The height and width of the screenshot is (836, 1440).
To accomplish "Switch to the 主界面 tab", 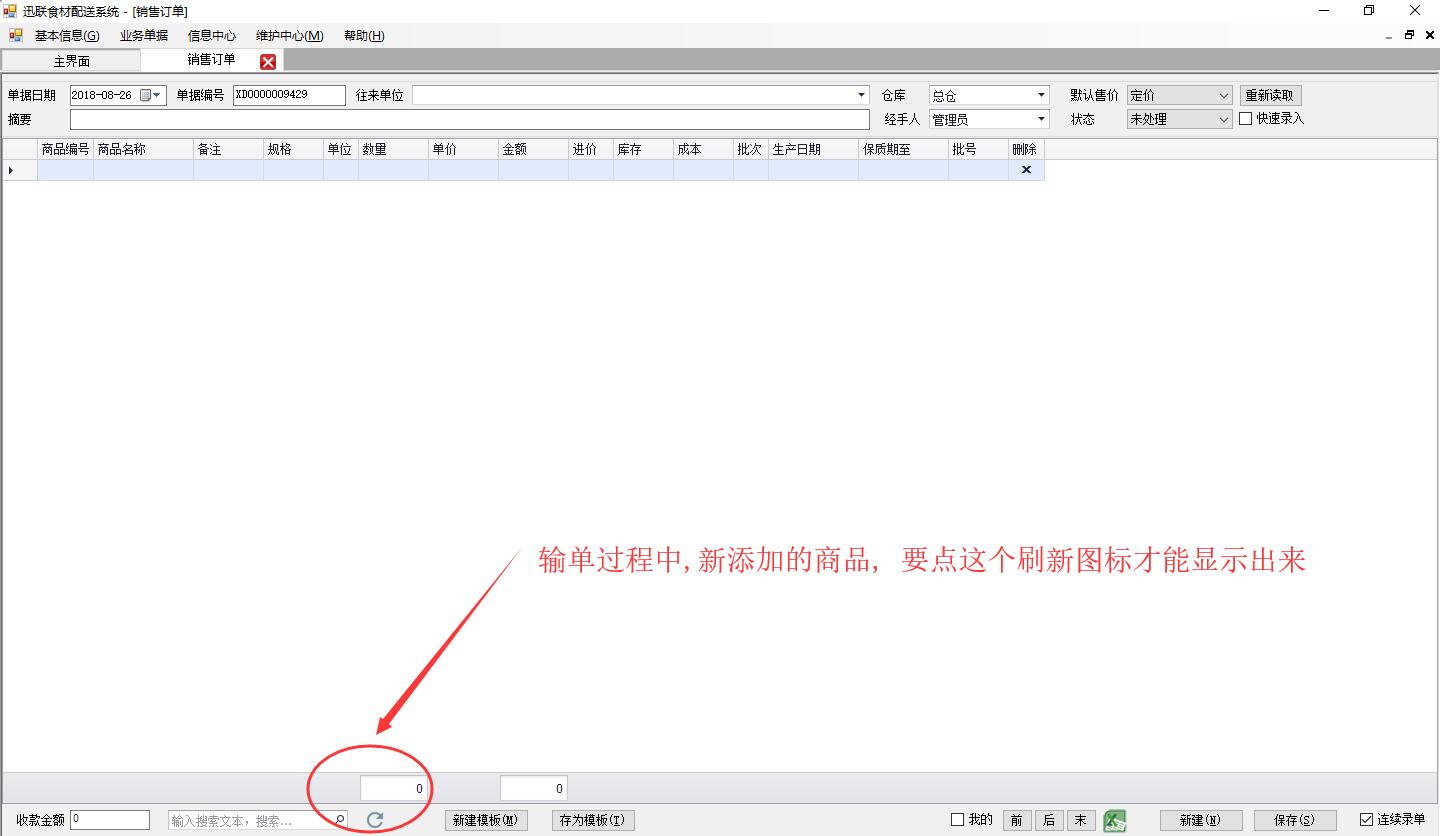I will pyautogui.click(x=71, y=61).
